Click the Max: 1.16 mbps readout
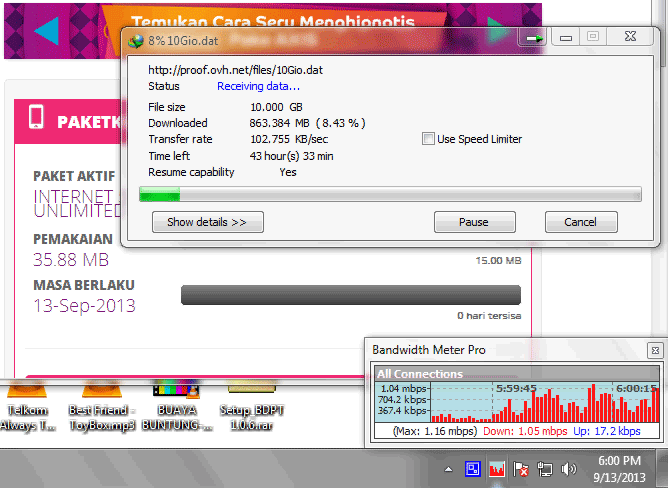Screen dimensions: 668x488 435,431
